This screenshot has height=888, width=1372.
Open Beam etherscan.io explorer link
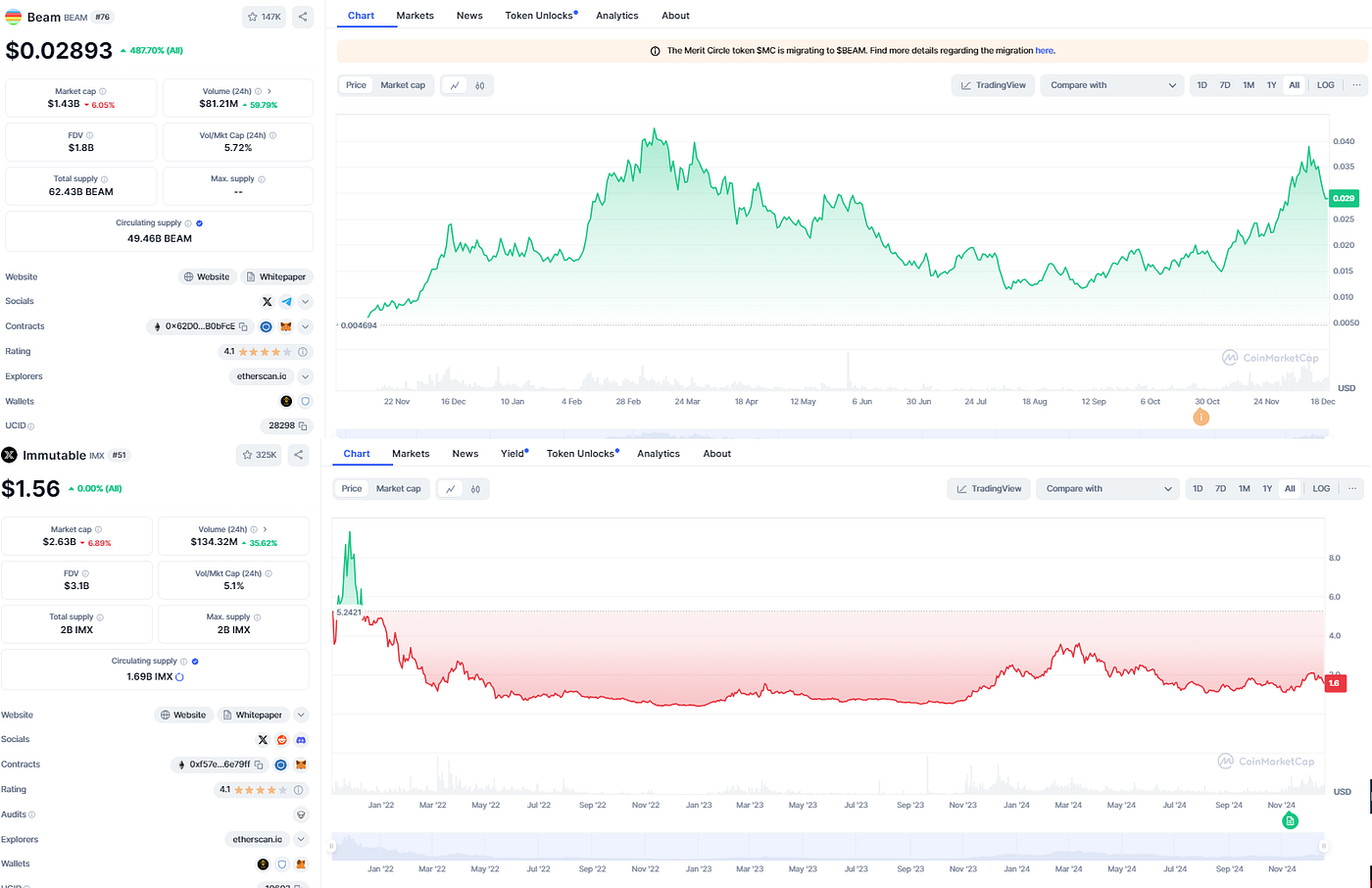[262, 376]
